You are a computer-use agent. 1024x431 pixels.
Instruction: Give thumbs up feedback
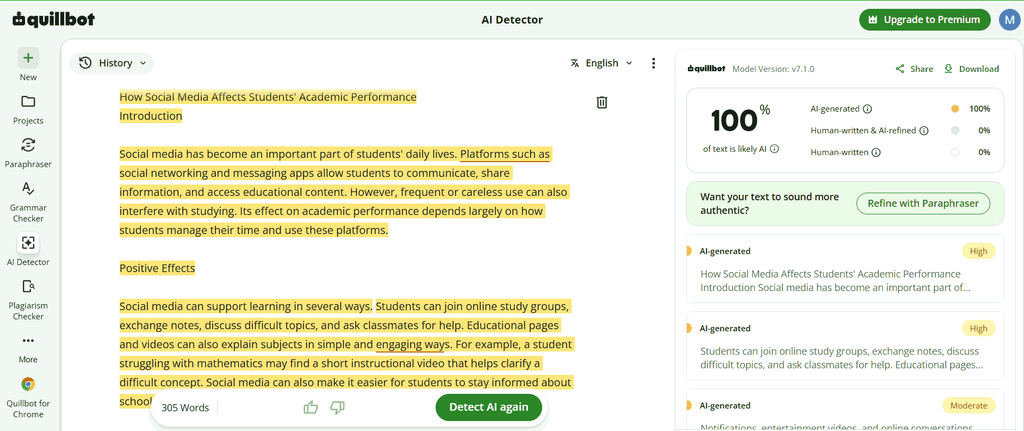click(x=311, y=407)
